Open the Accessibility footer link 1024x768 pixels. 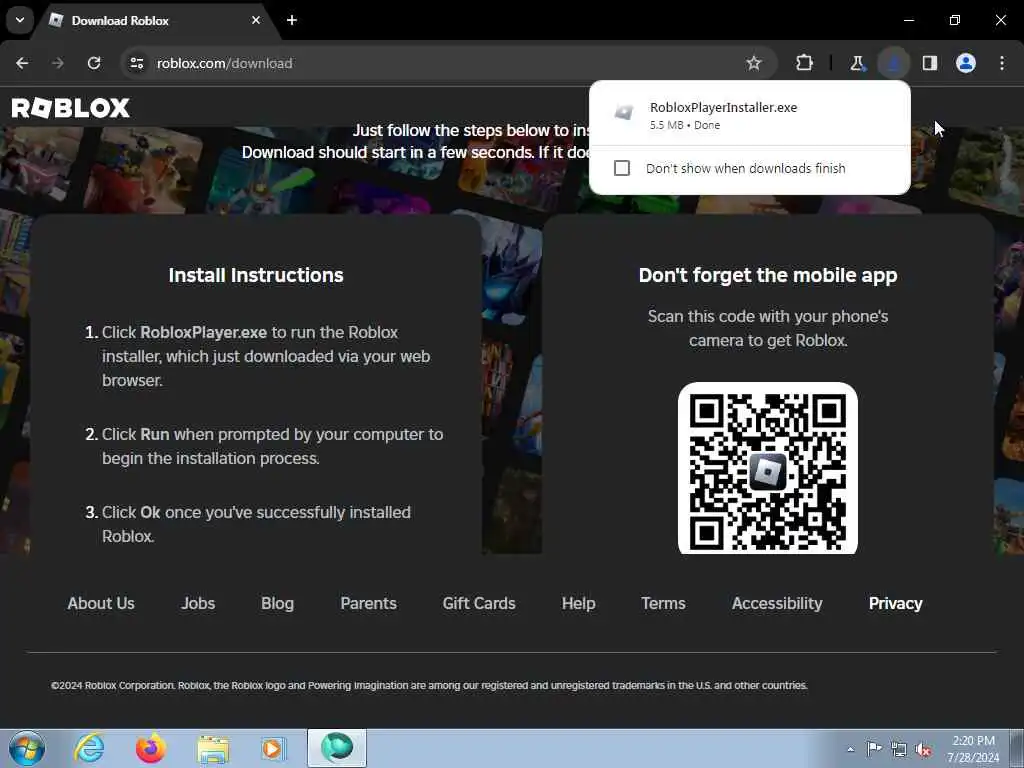tap(777, 603)
